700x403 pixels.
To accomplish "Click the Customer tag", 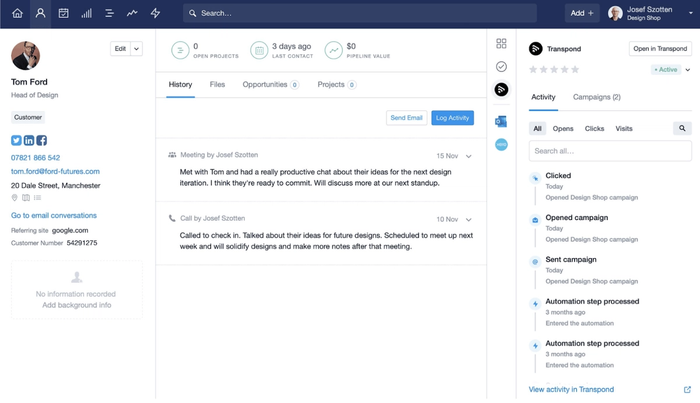I will 28,117.
